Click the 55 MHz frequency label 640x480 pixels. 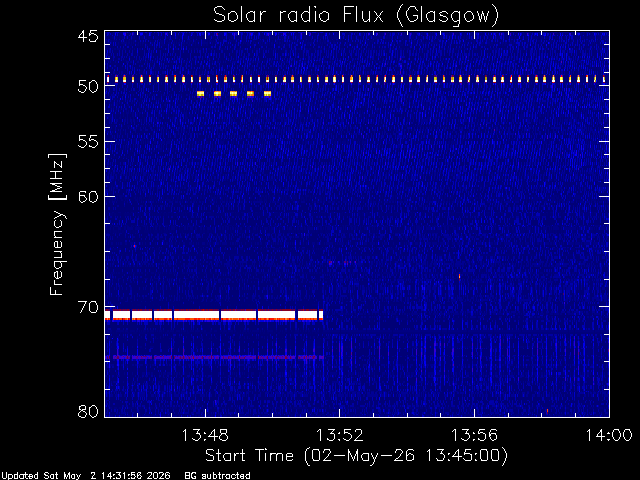pyautogui.click(x=88, y=142)
